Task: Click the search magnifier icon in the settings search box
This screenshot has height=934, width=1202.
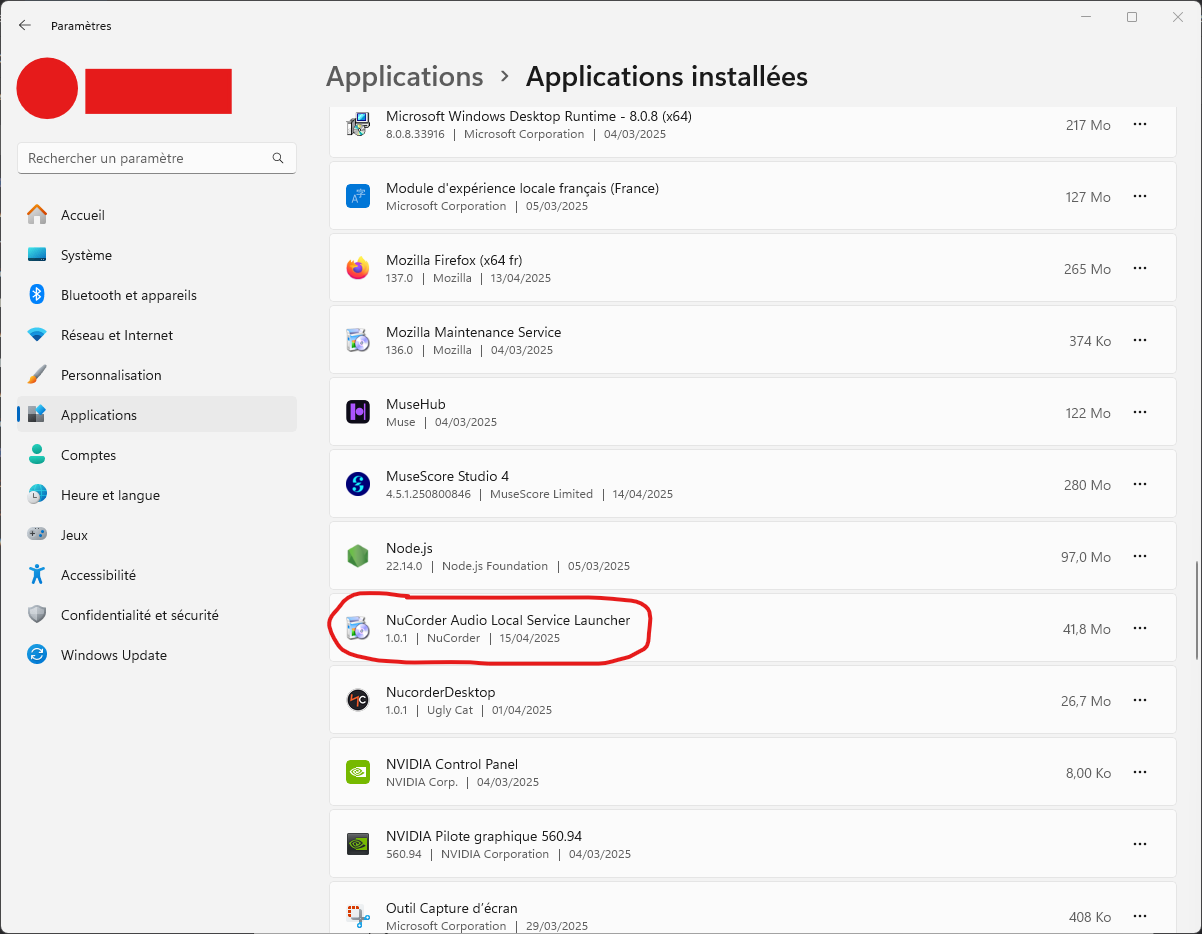Action: pos(278,158)
